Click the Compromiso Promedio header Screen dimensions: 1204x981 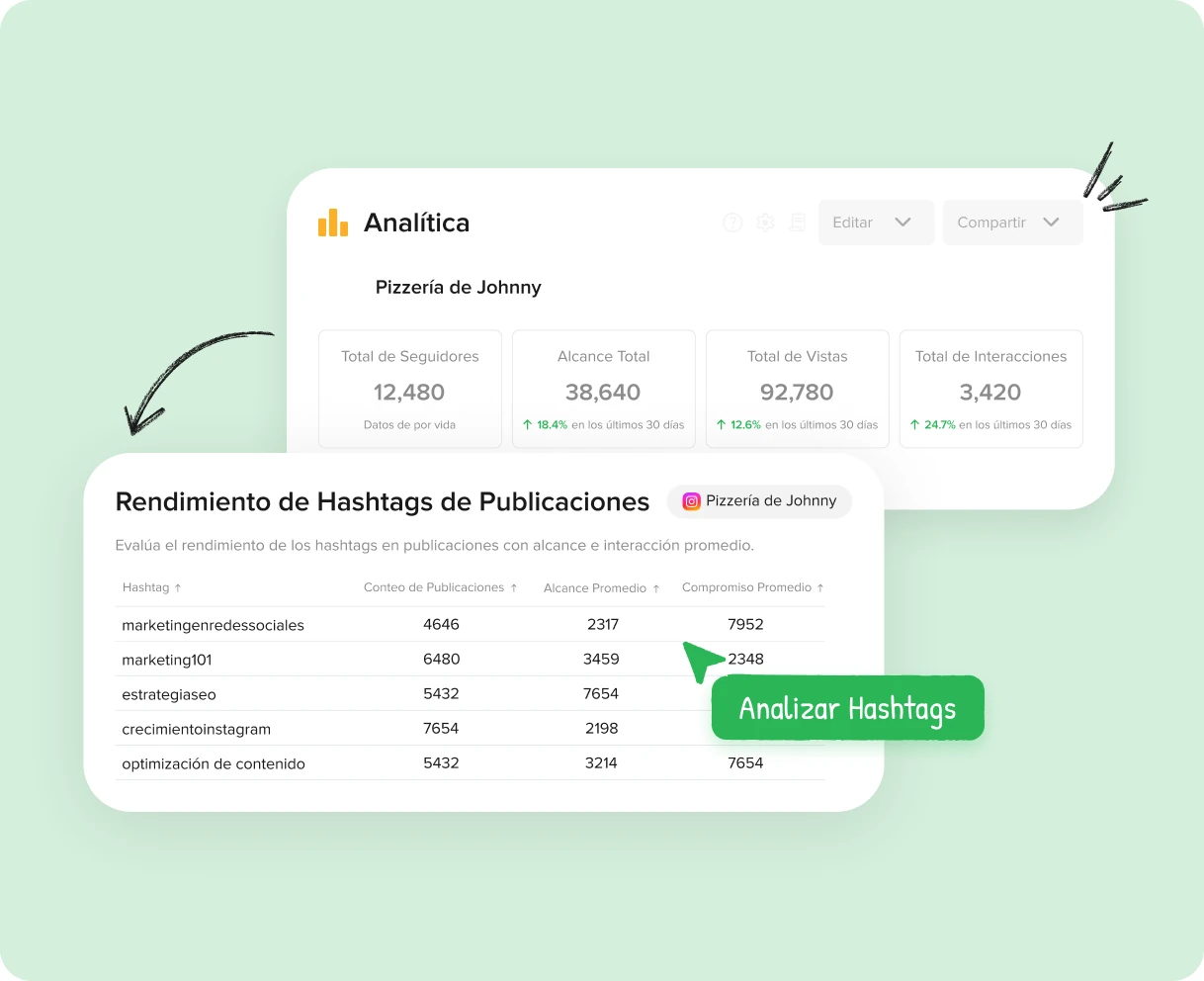click(746, 587)
